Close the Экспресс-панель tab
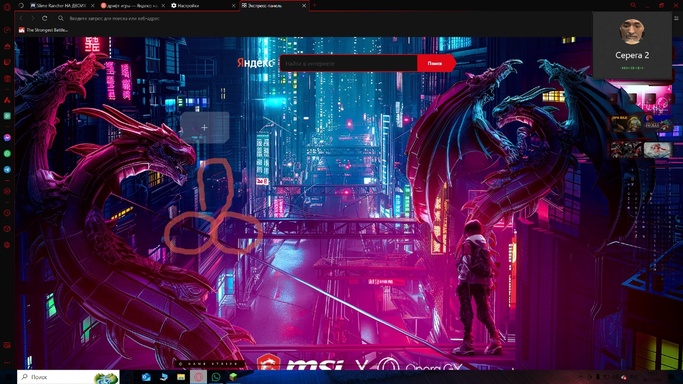This screenshot has height=384, width=683. click(x=304, y=6)
